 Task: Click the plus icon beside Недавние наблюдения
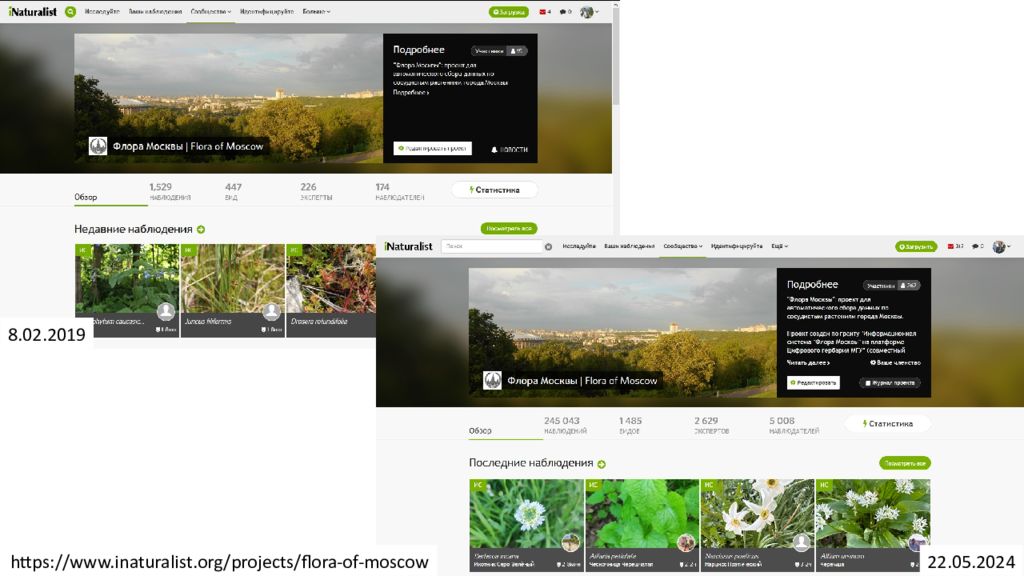pos(201,229)
